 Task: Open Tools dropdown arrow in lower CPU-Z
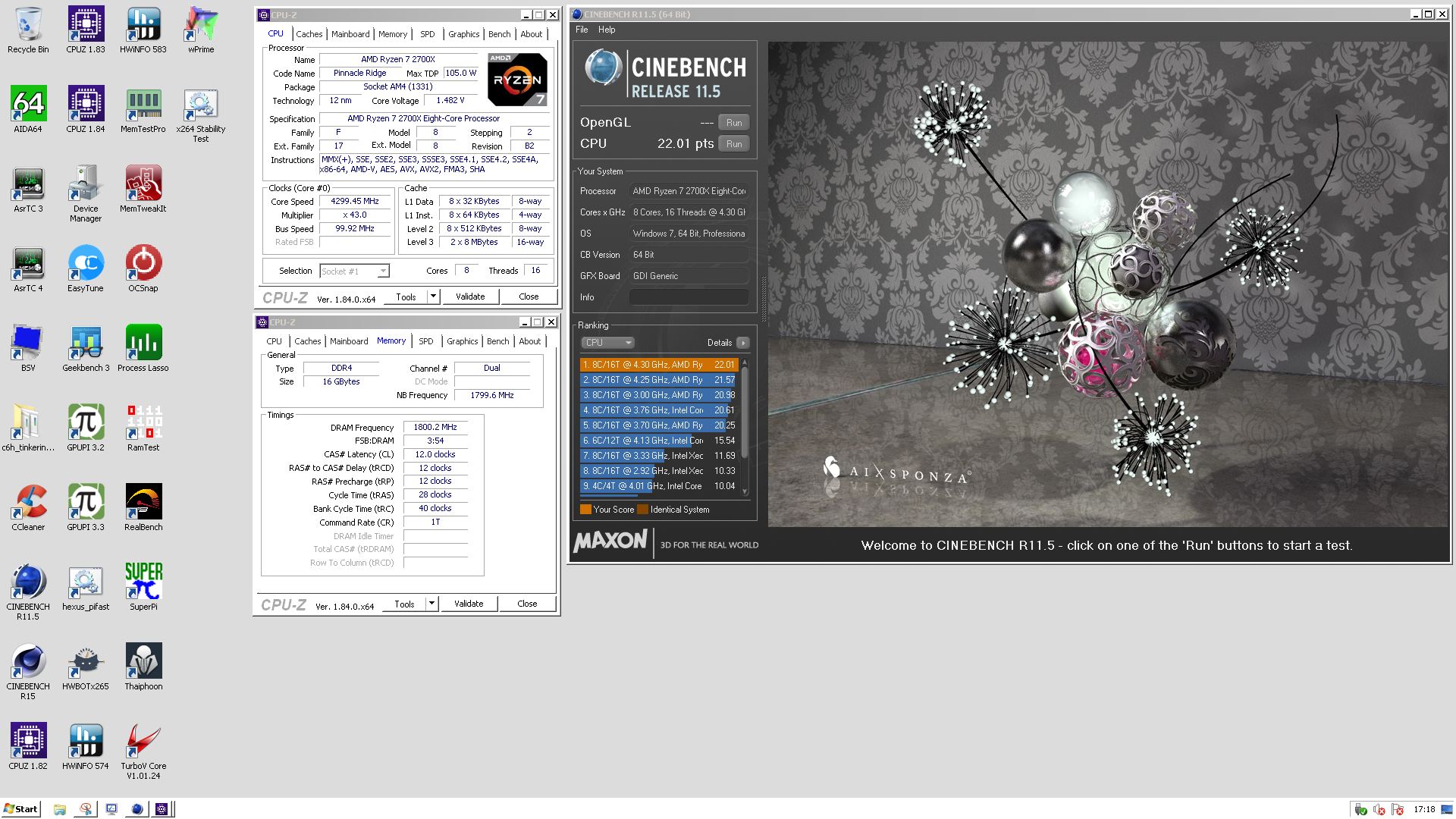click(x=431, y=604)
